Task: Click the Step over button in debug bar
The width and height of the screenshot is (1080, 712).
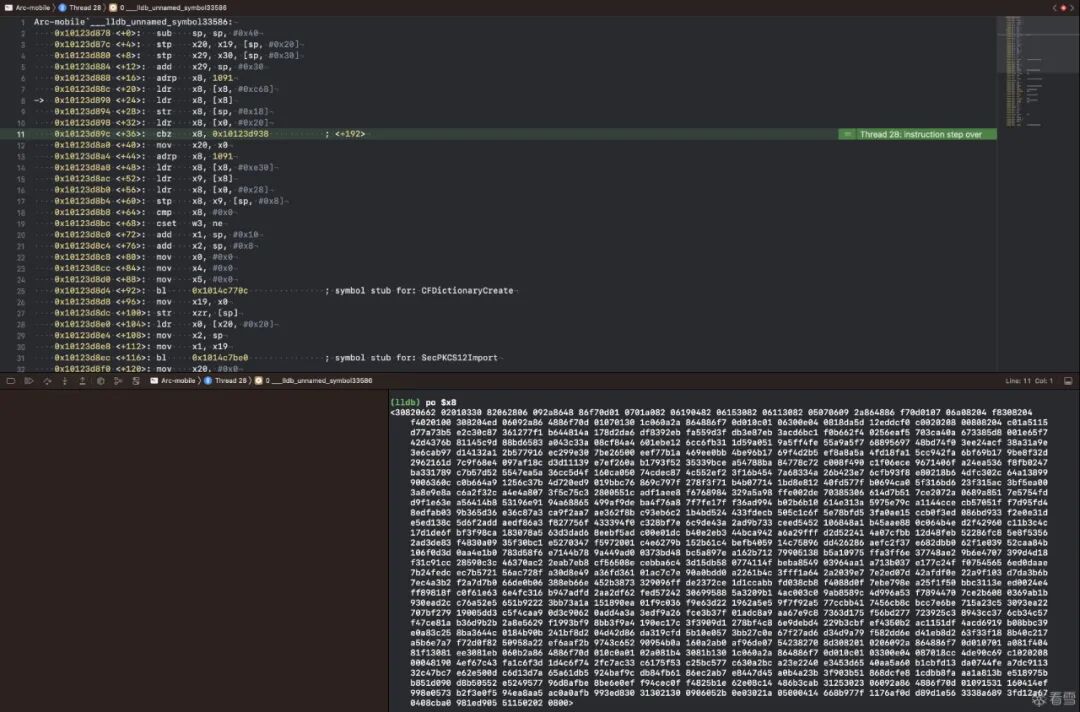Action: coord(47,381)
